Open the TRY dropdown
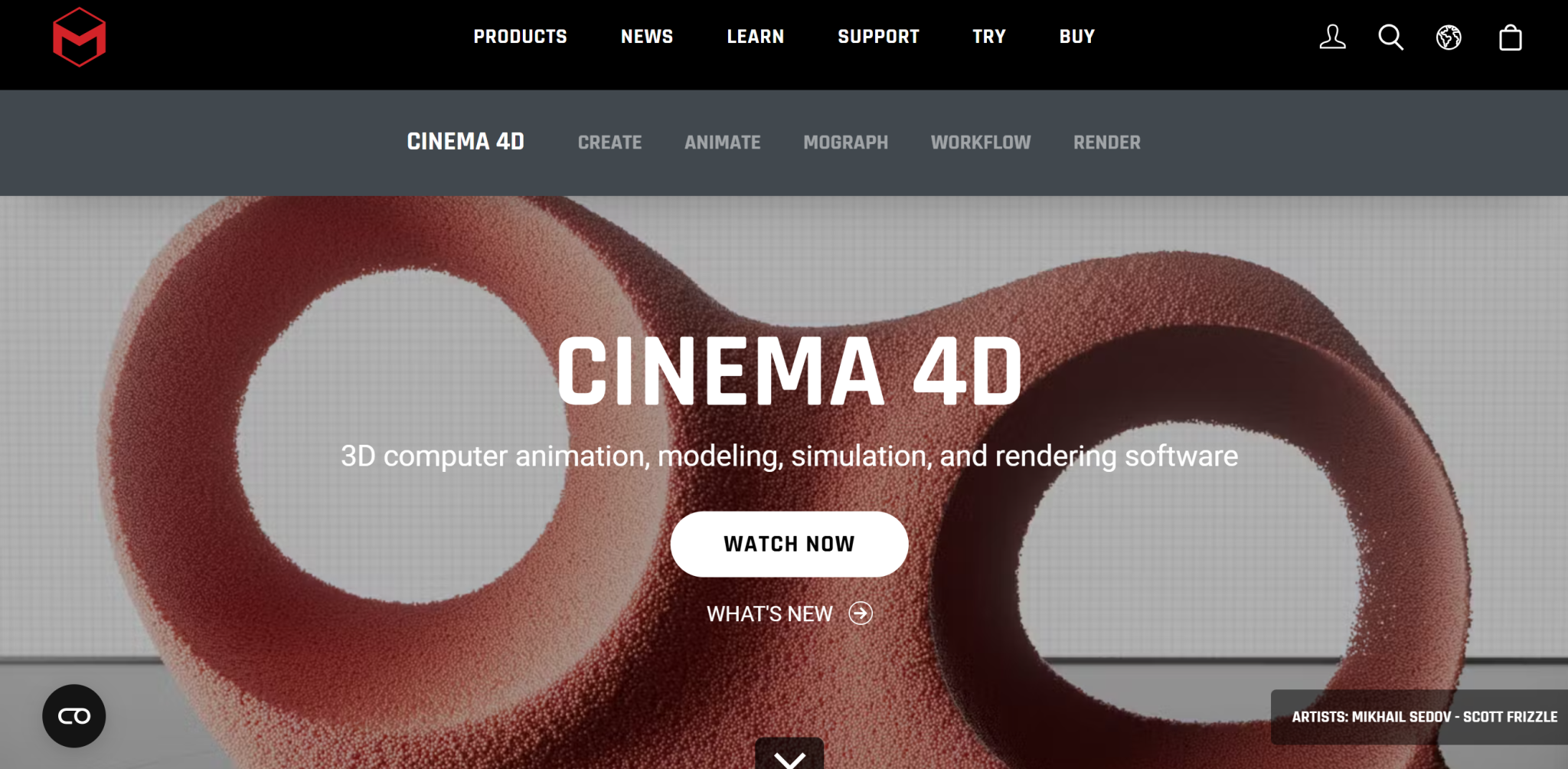Viewport: 1568px width, 769px height. tap(988, 36)
